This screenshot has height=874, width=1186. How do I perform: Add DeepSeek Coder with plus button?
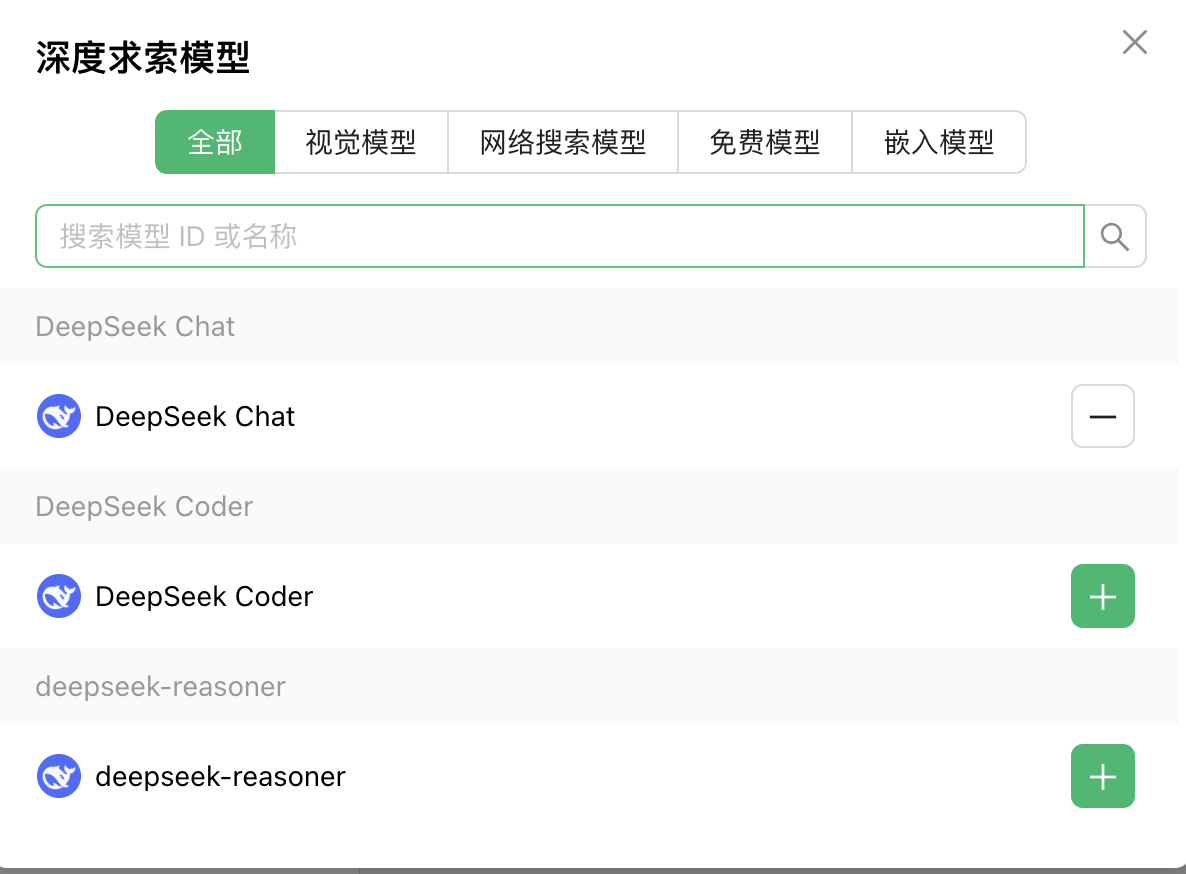click(1103, 596)
